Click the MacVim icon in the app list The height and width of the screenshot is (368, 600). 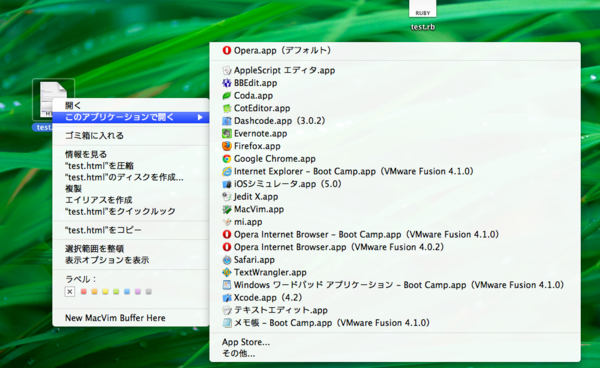[227, 209]
